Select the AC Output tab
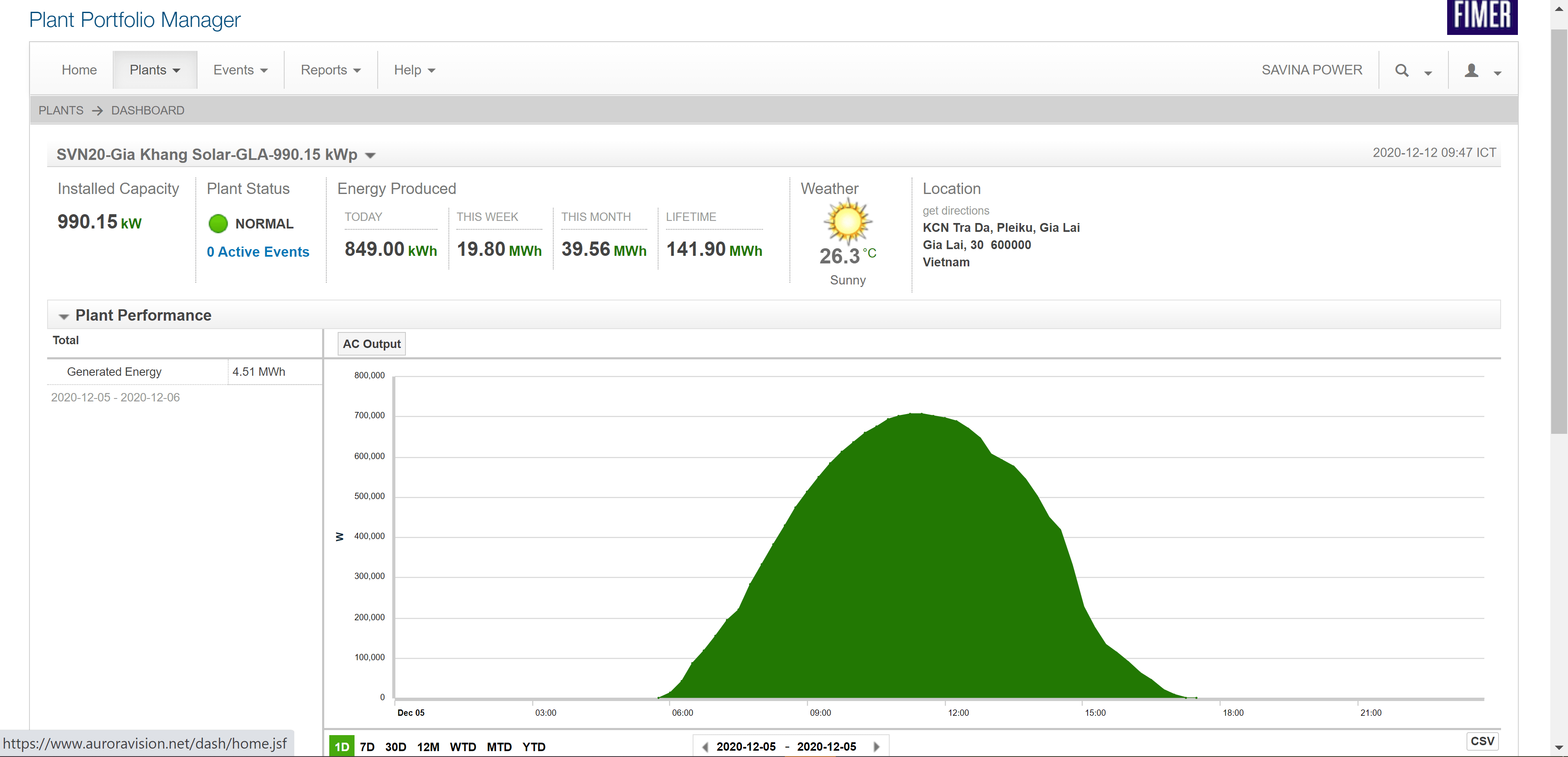1568x757 pixels. point(371,344)
